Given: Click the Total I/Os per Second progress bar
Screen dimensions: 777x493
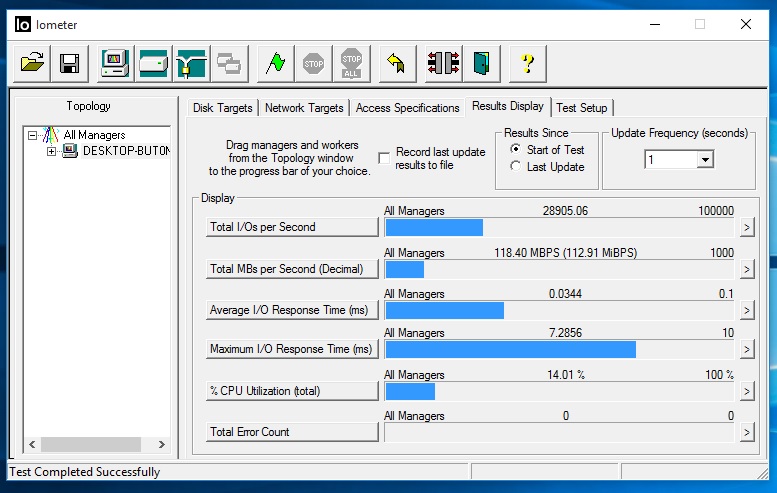Looking at the screenshot, I should [559, 227].
